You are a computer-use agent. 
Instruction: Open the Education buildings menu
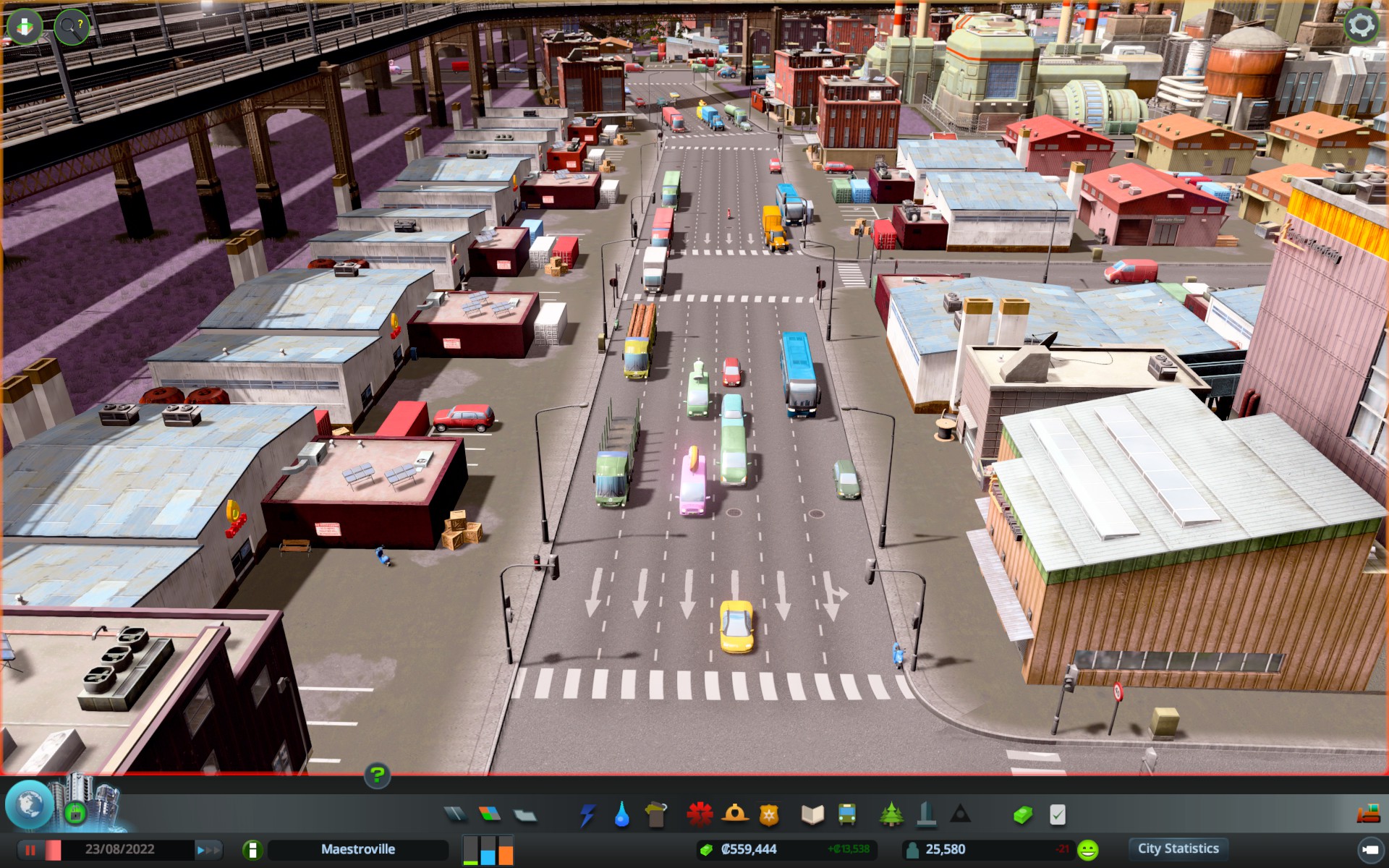click(x=812, y=815)
